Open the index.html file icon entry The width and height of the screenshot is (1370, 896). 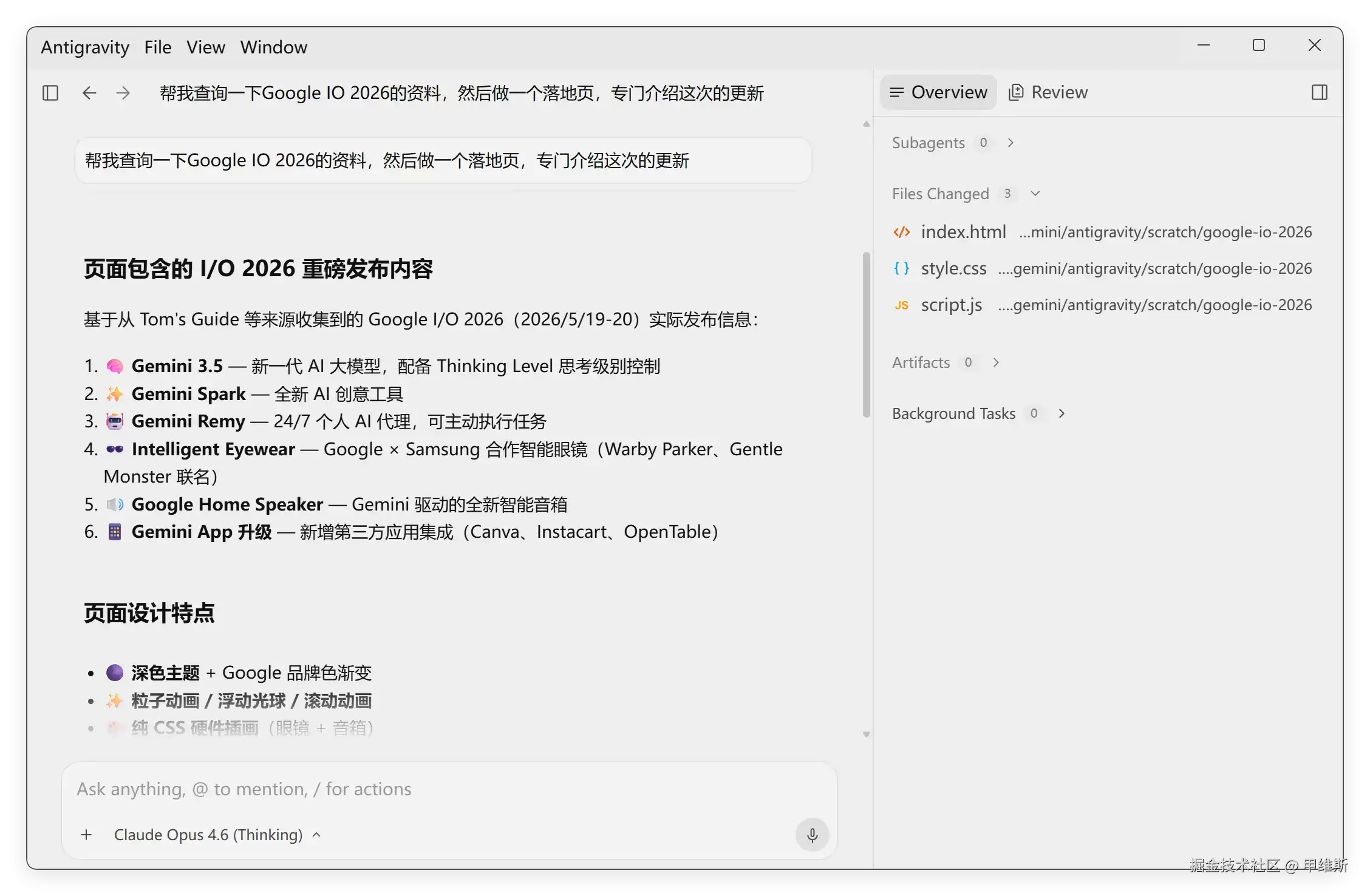tap(902, 232)
